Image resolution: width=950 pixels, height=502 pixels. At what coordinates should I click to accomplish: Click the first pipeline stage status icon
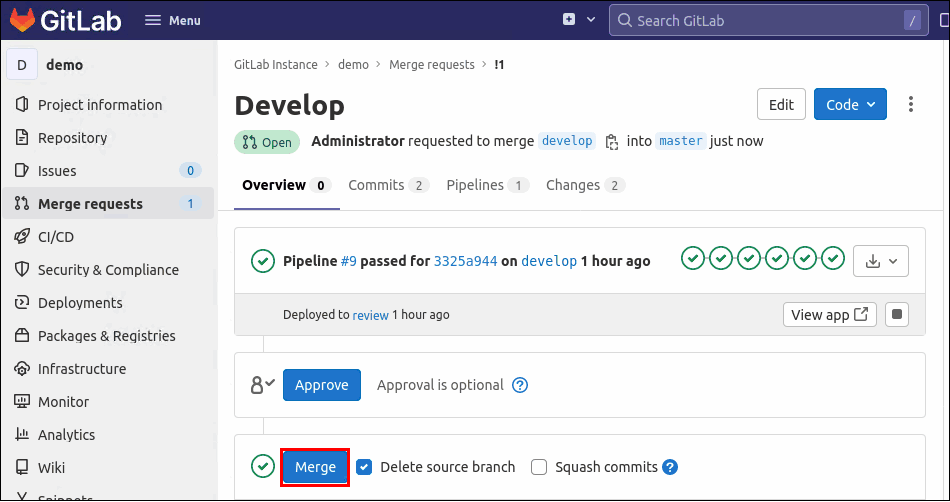coord(692,258)
